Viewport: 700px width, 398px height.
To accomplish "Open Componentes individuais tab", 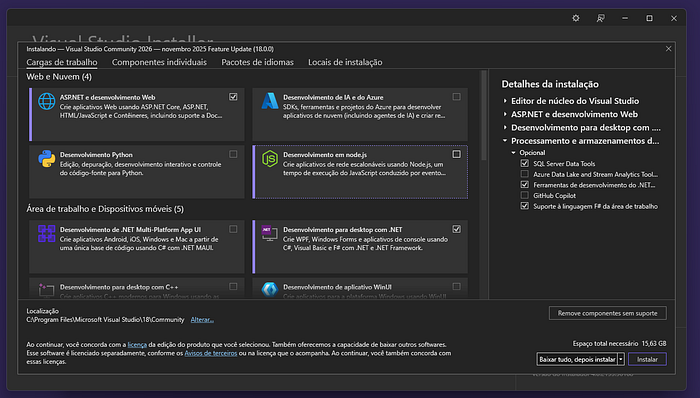I will point(159,62).
